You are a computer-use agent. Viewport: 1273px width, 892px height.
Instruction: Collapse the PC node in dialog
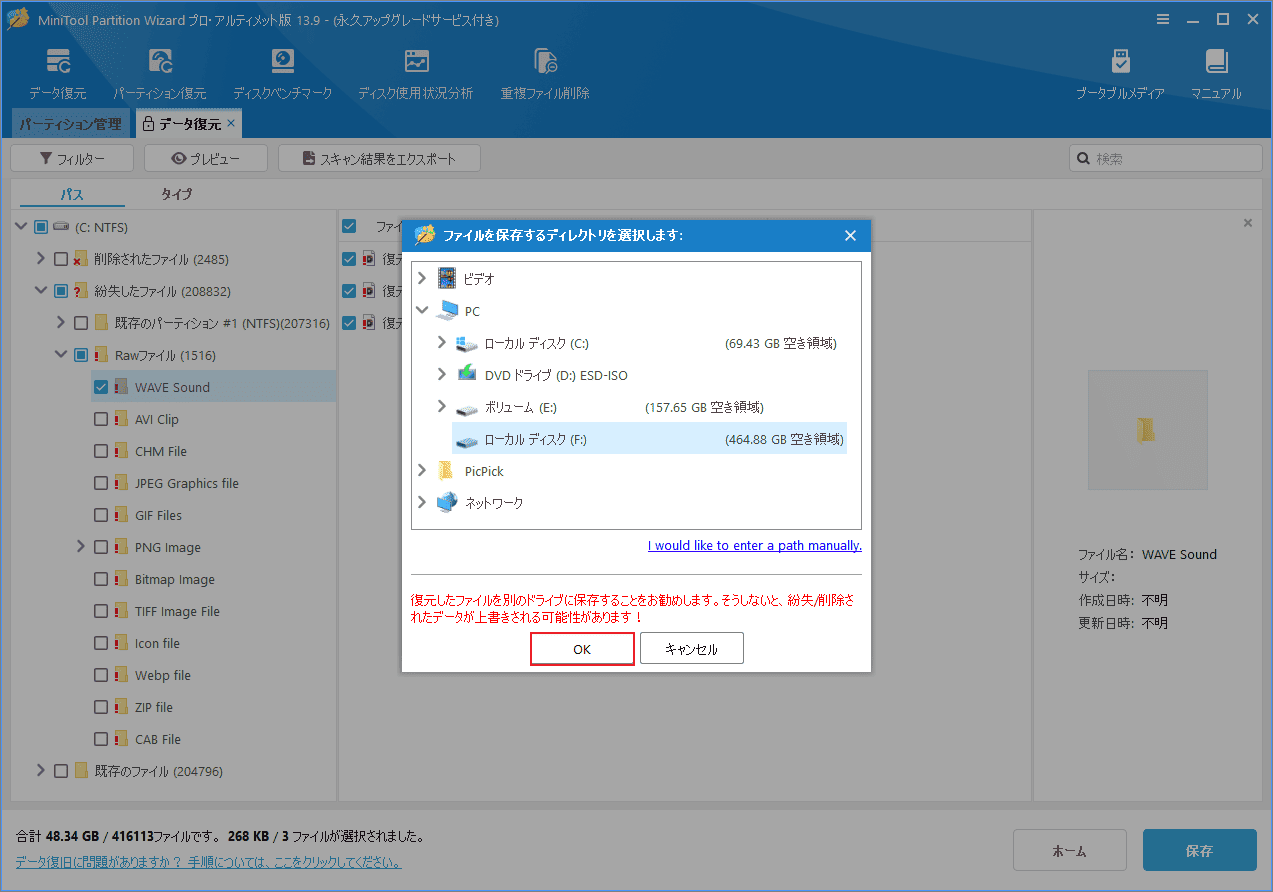point(422,311)
